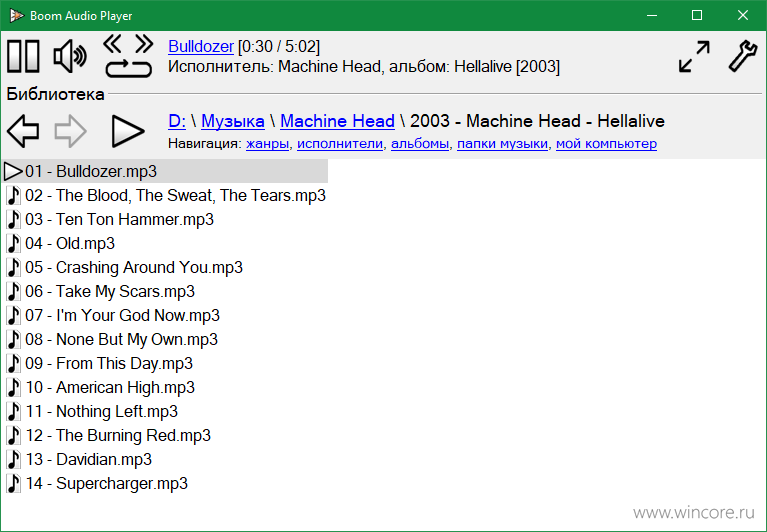Select 02 - The Blood, The Sweat, The Tears.mp3
The image size is (767, 532).
pos(165,196)
